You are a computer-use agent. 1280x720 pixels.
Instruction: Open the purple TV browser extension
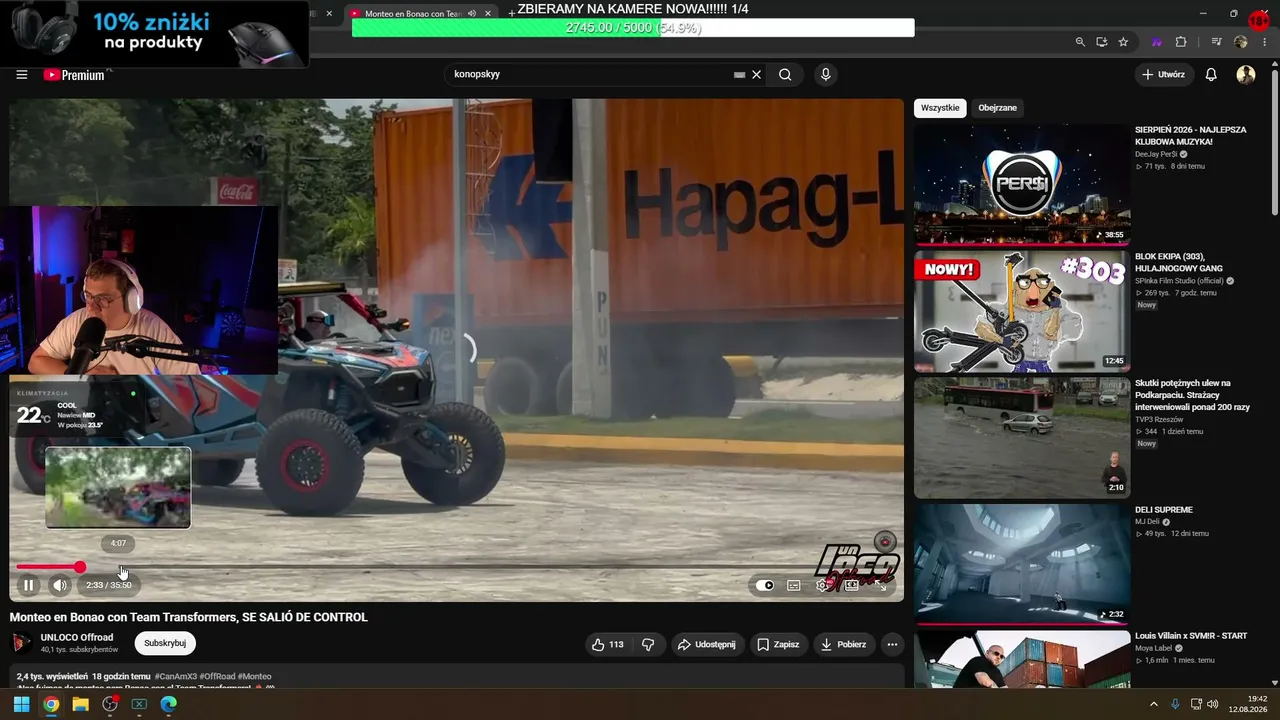tap(1157, 42)
